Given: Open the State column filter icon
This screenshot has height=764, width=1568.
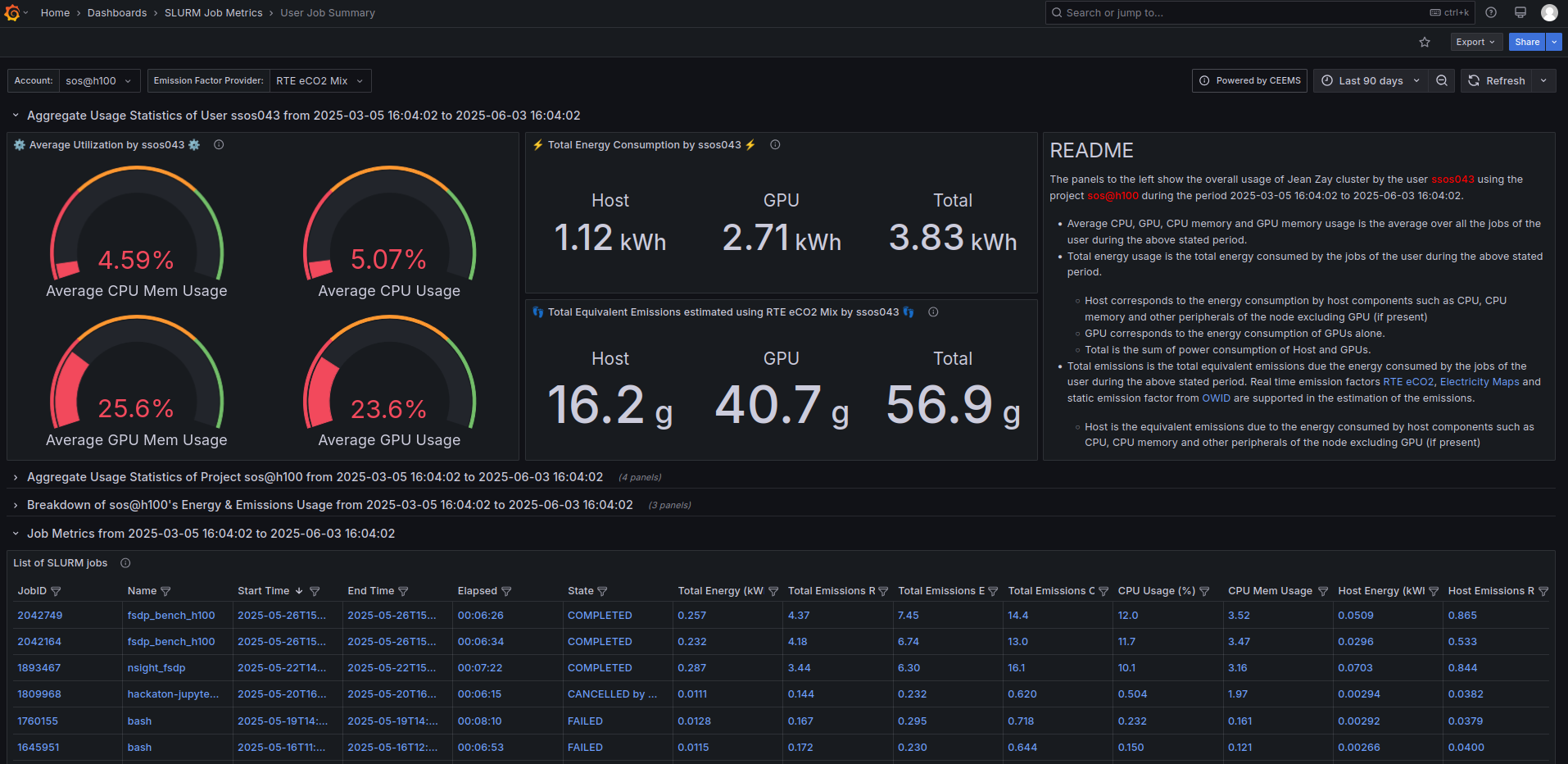Looking at the screenshot, I should coord(604,590).
